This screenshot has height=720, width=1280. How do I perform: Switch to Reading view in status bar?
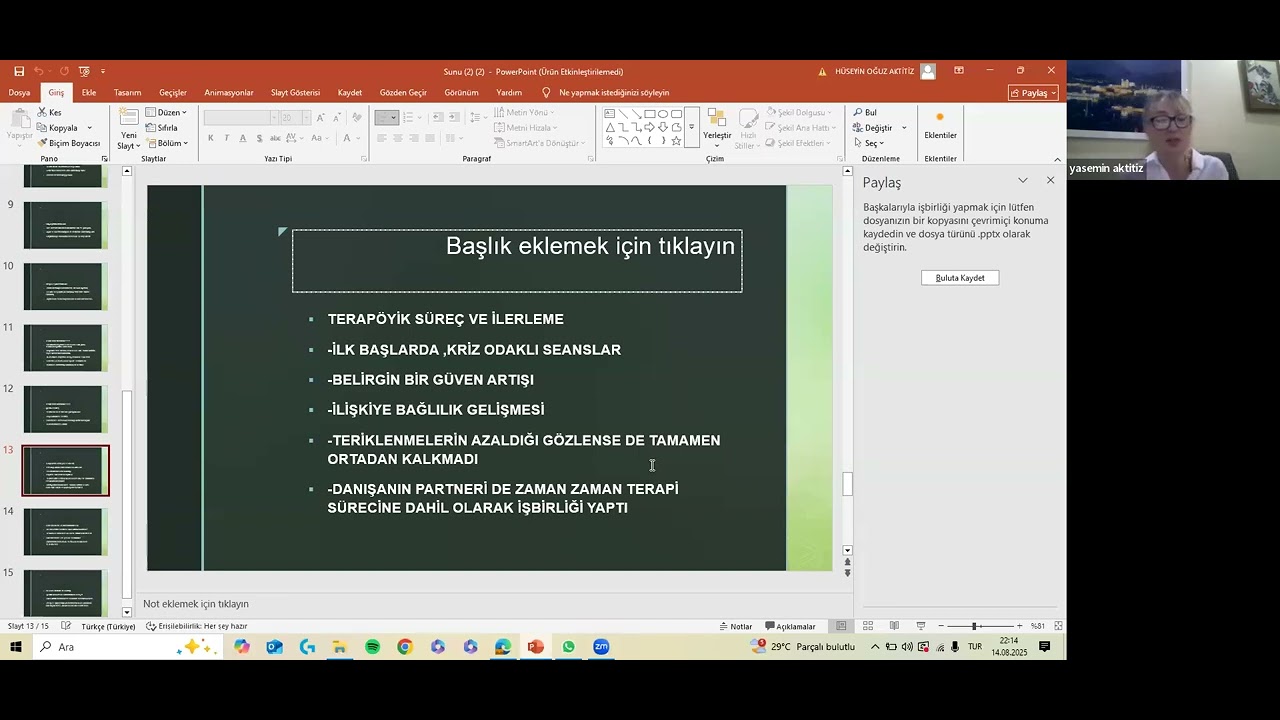point(894,626)
